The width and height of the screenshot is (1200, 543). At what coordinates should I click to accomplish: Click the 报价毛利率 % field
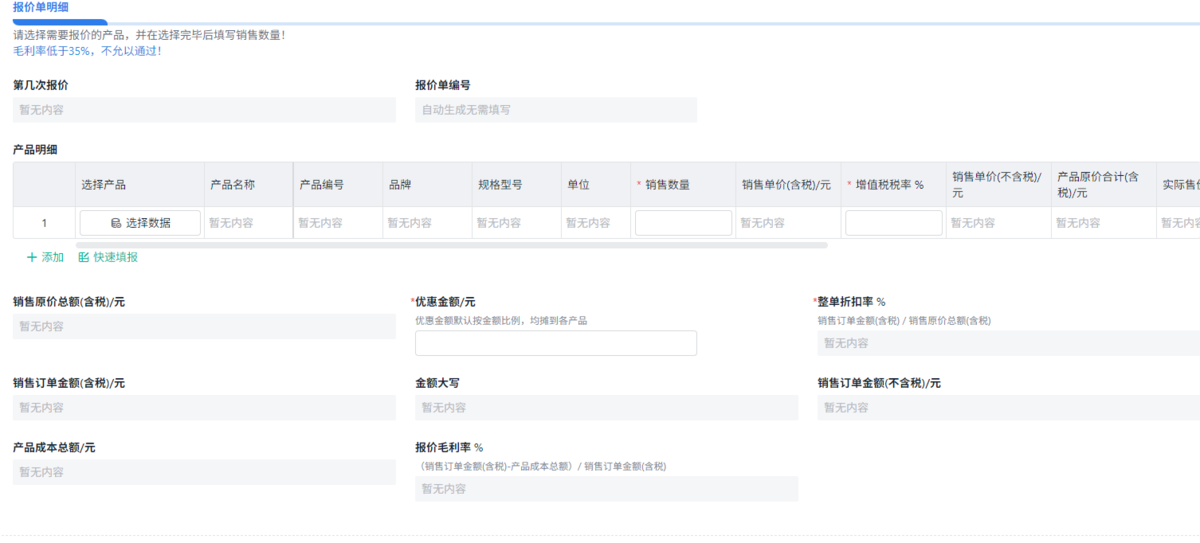pyautogui.click(x=606, y=489)
